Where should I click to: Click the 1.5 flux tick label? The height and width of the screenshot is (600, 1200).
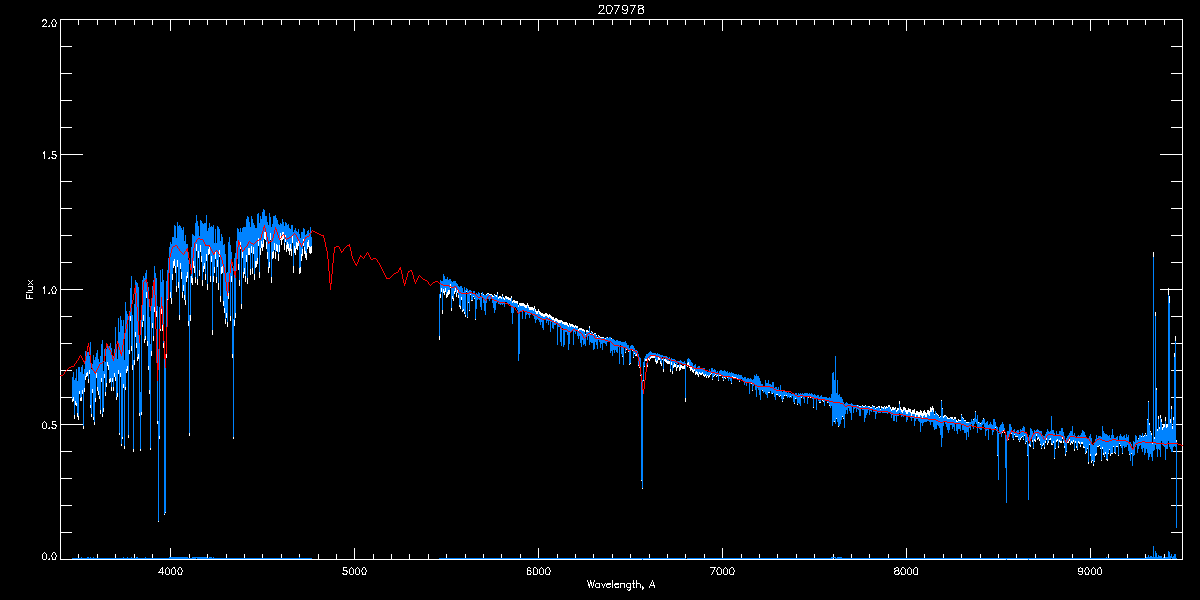click(47, 156)
